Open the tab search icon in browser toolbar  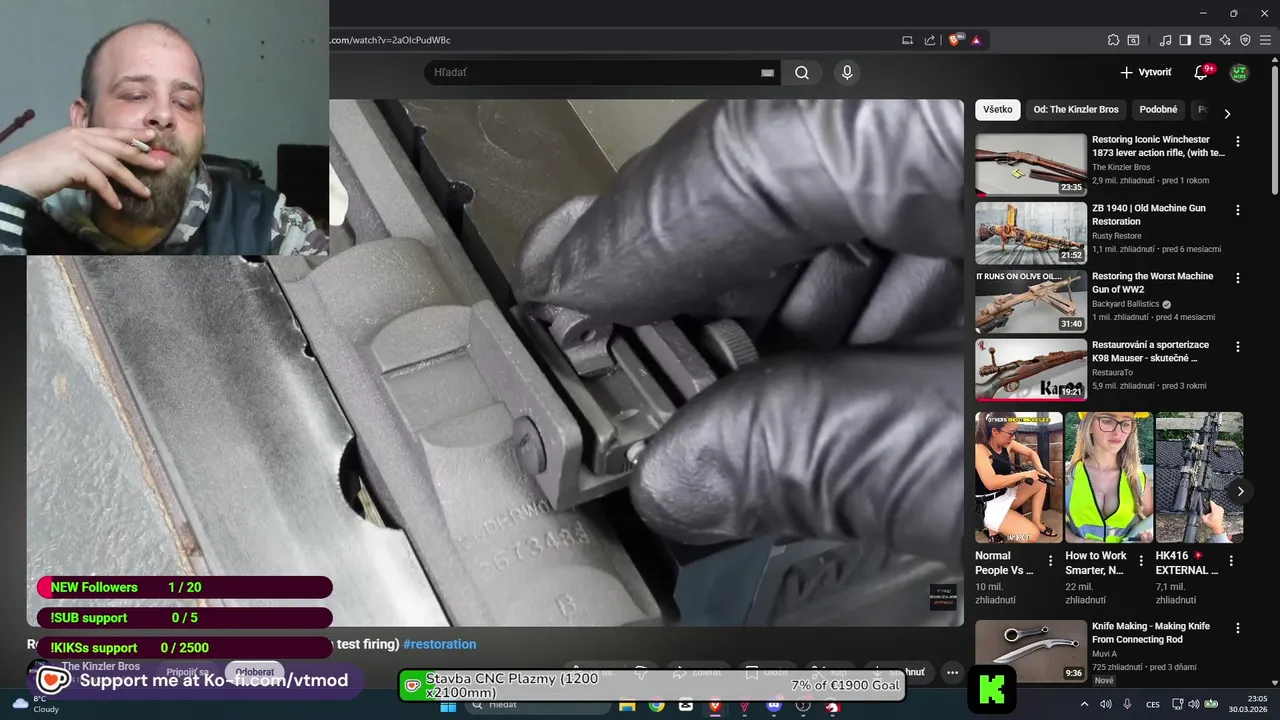[x=1133, y=40]
